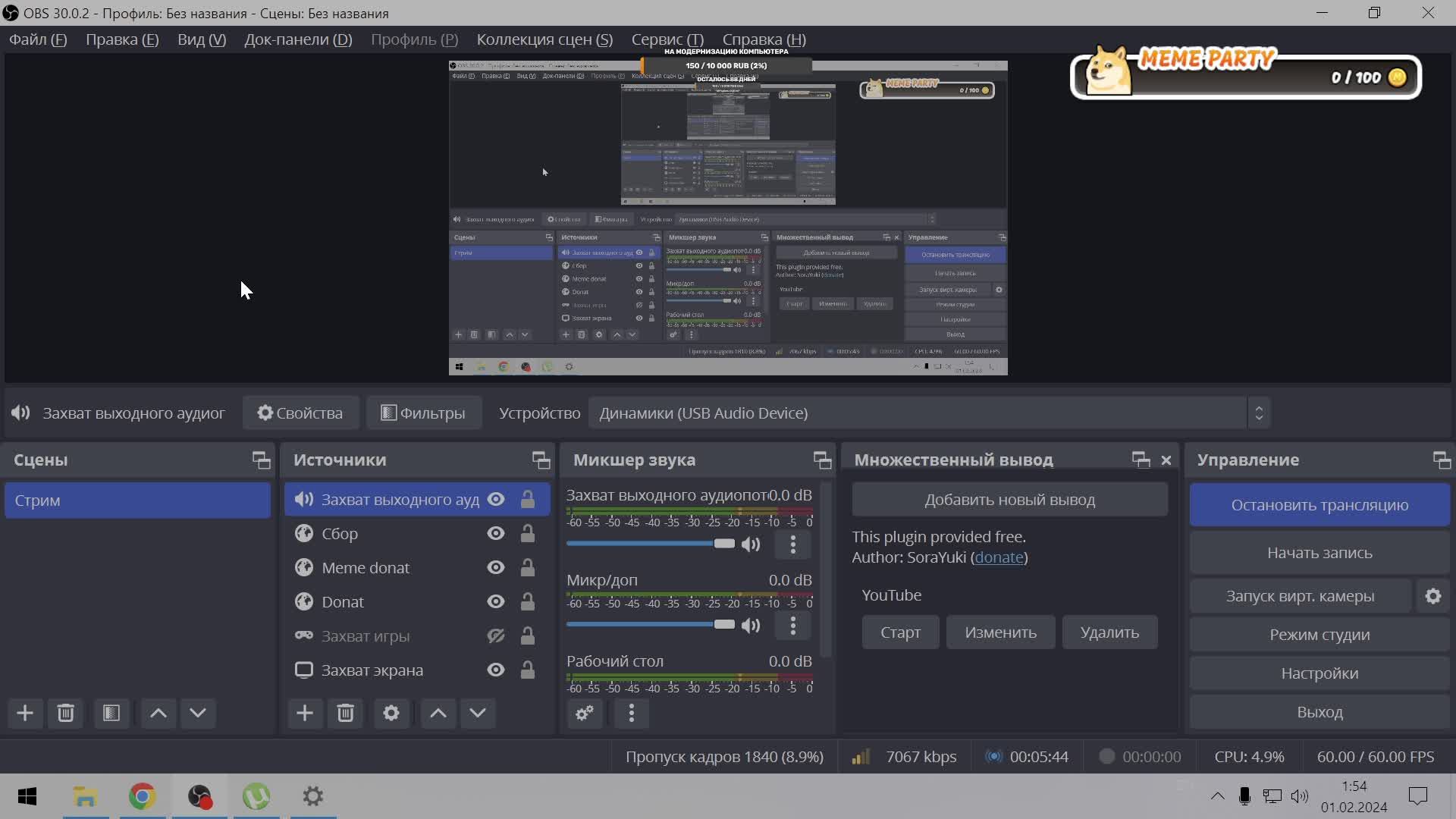Add a new source with plus icon
Screen dimensions: 1456x819
tap(304, 713)
